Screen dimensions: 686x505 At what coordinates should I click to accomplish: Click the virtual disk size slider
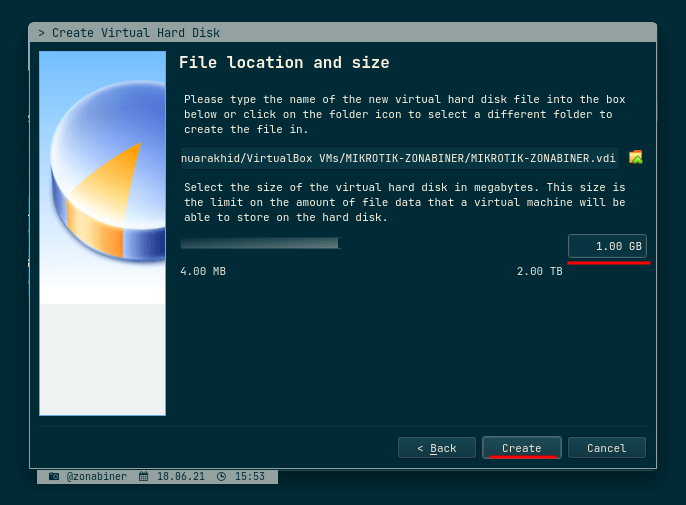click(x=371, y=243)
